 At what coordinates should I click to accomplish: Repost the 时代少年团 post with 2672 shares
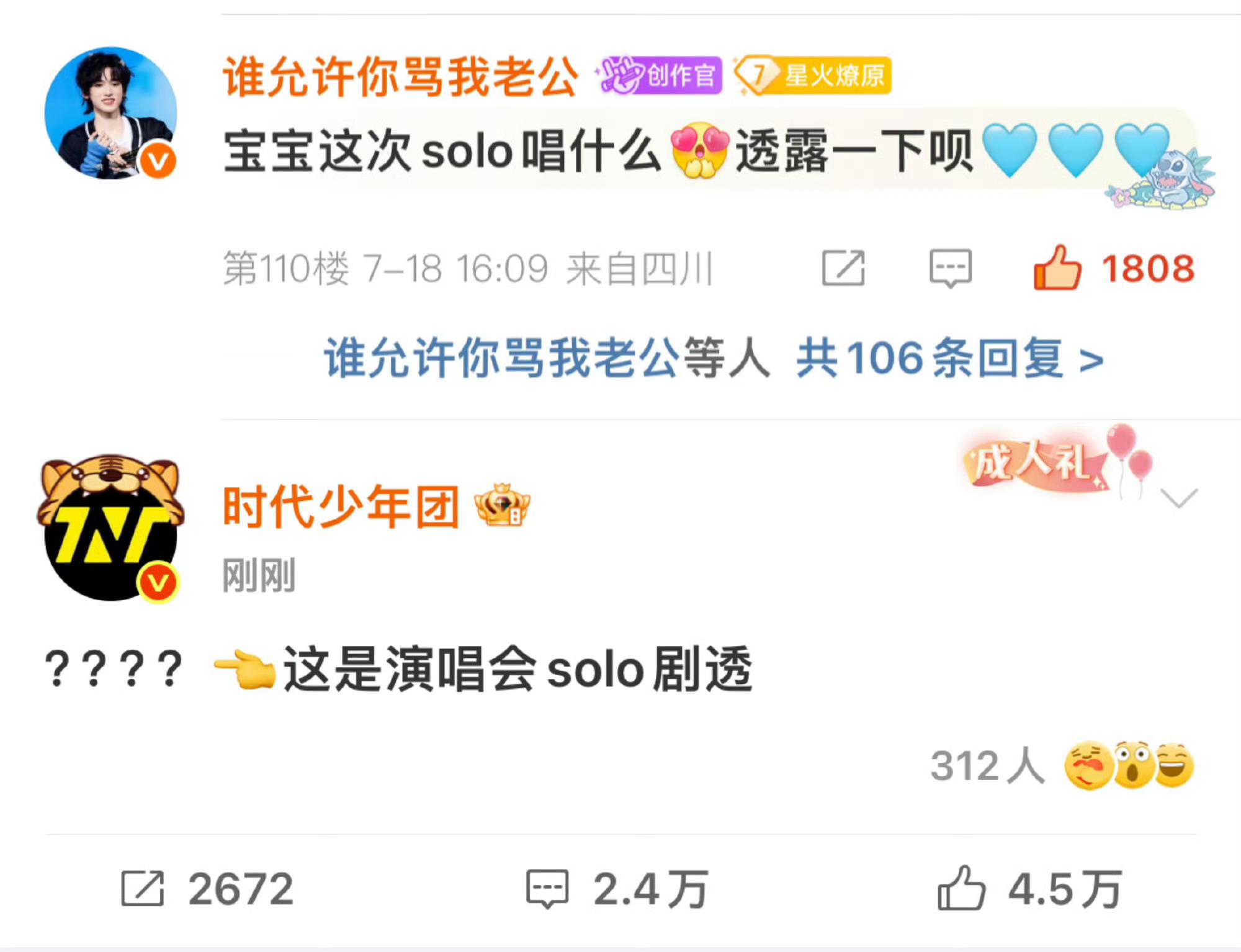click(207, 889)
